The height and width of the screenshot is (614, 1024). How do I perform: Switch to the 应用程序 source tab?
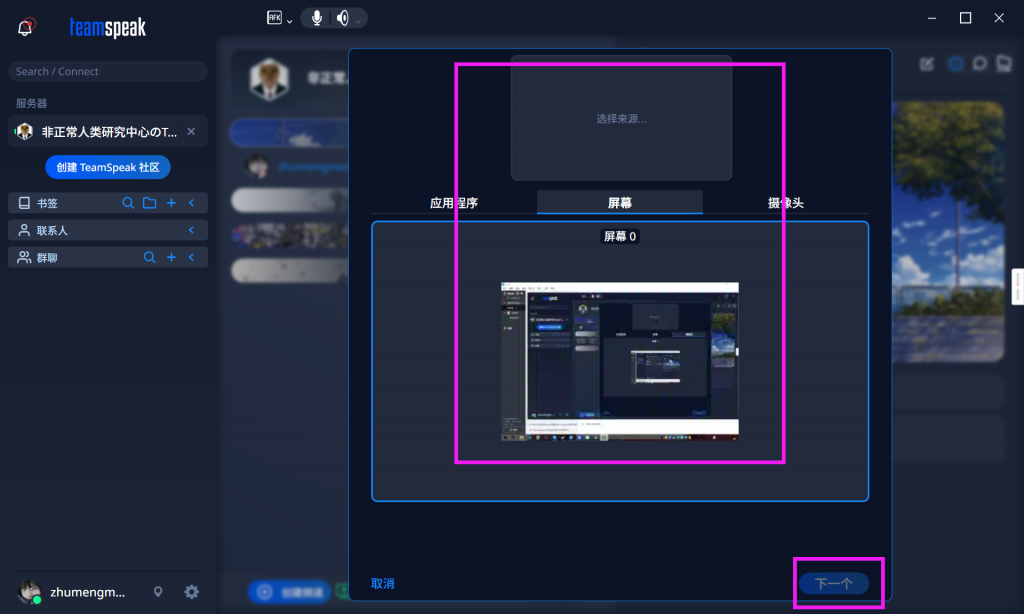tap(454, 203)
